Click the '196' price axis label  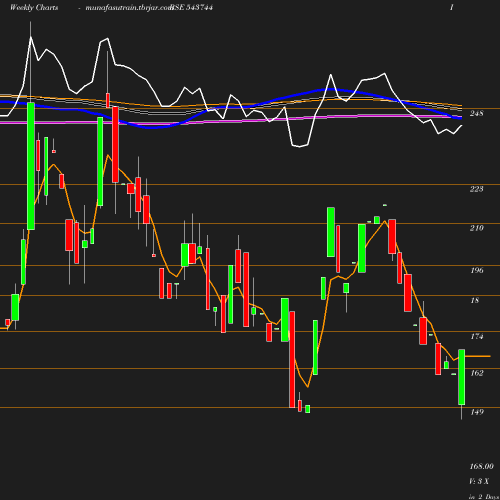coord(477,270)
